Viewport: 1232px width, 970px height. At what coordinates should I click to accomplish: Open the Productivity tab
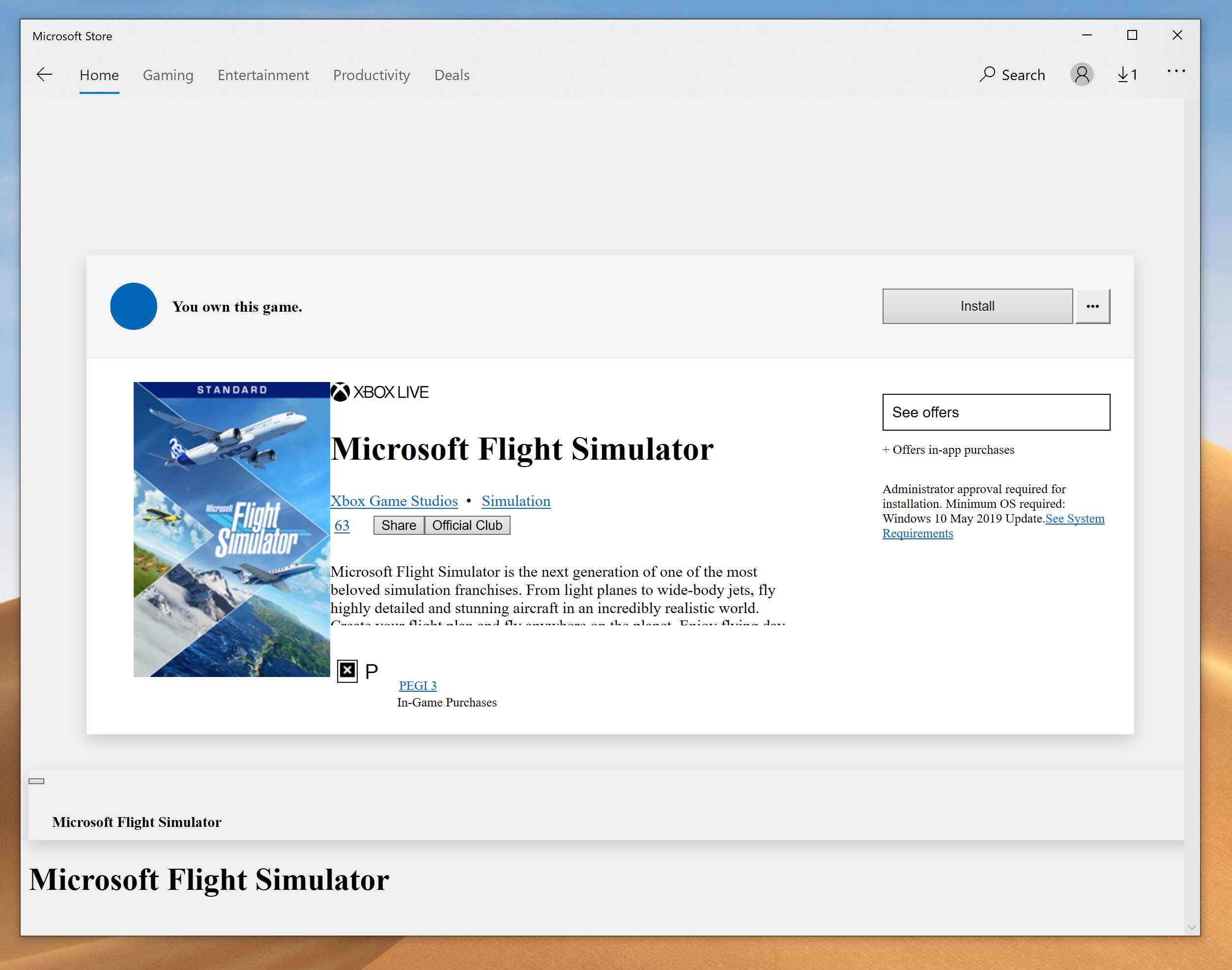372,75
